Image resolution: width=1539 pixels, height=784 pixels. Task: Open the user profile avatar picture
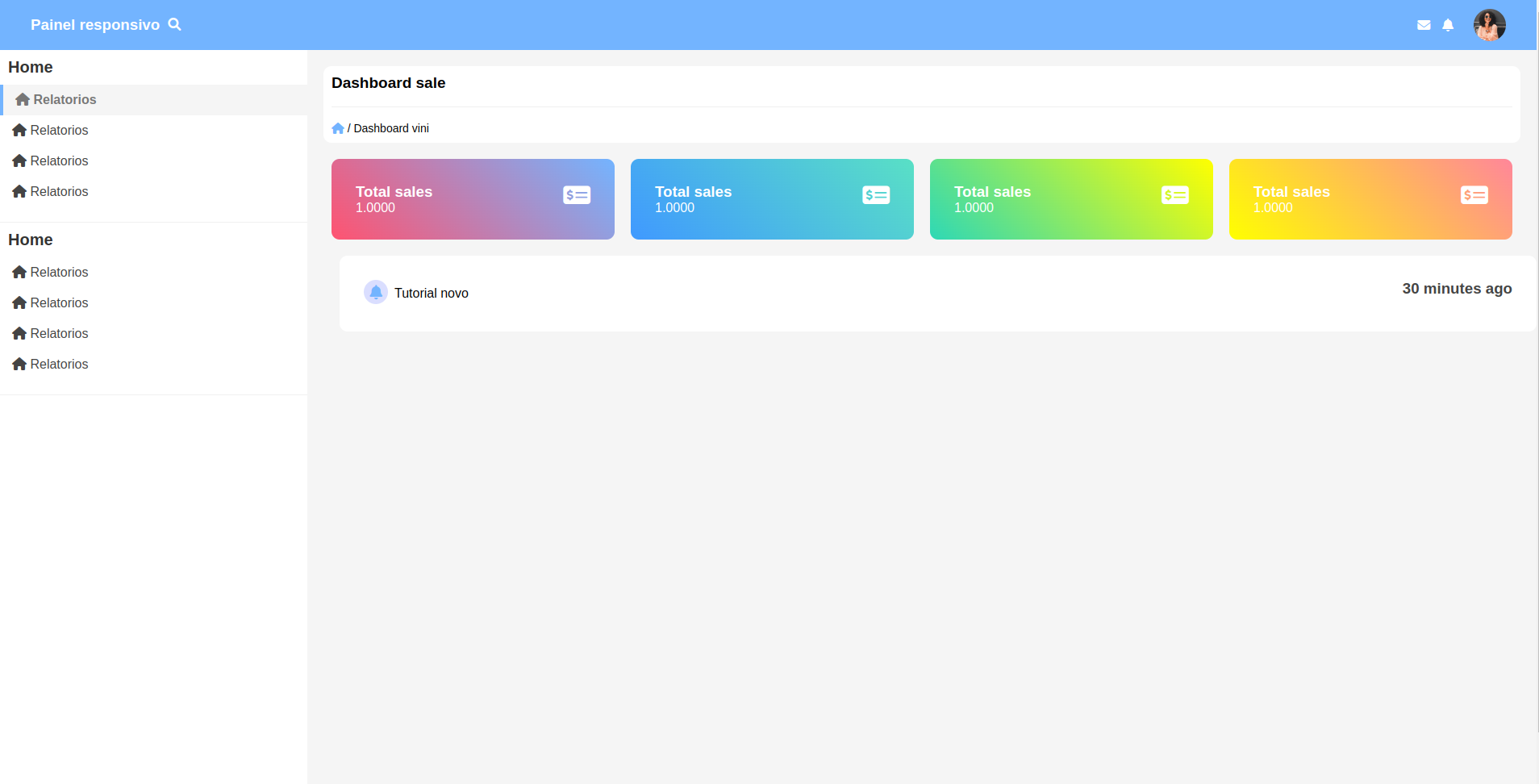tap(1490, 24)
